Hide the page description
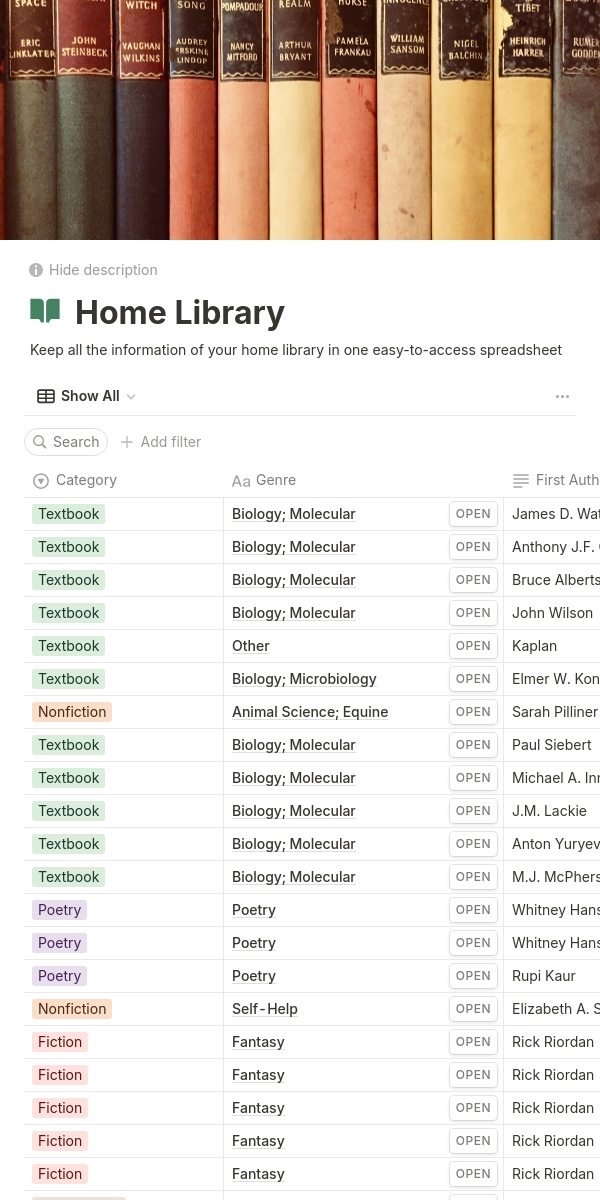Screen dimensions: 600x1200 (103, 270)
